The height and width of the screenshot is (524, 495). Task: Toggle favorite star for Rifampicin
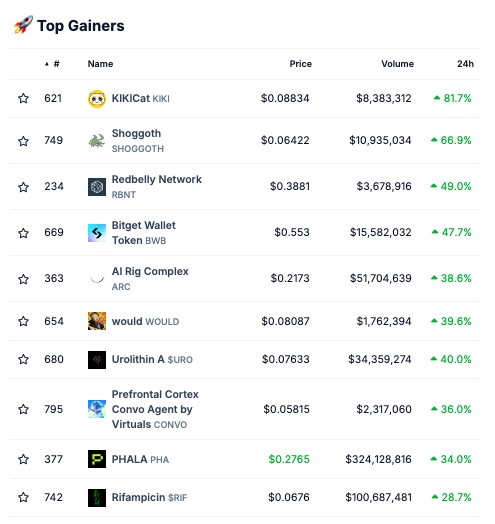23,497
